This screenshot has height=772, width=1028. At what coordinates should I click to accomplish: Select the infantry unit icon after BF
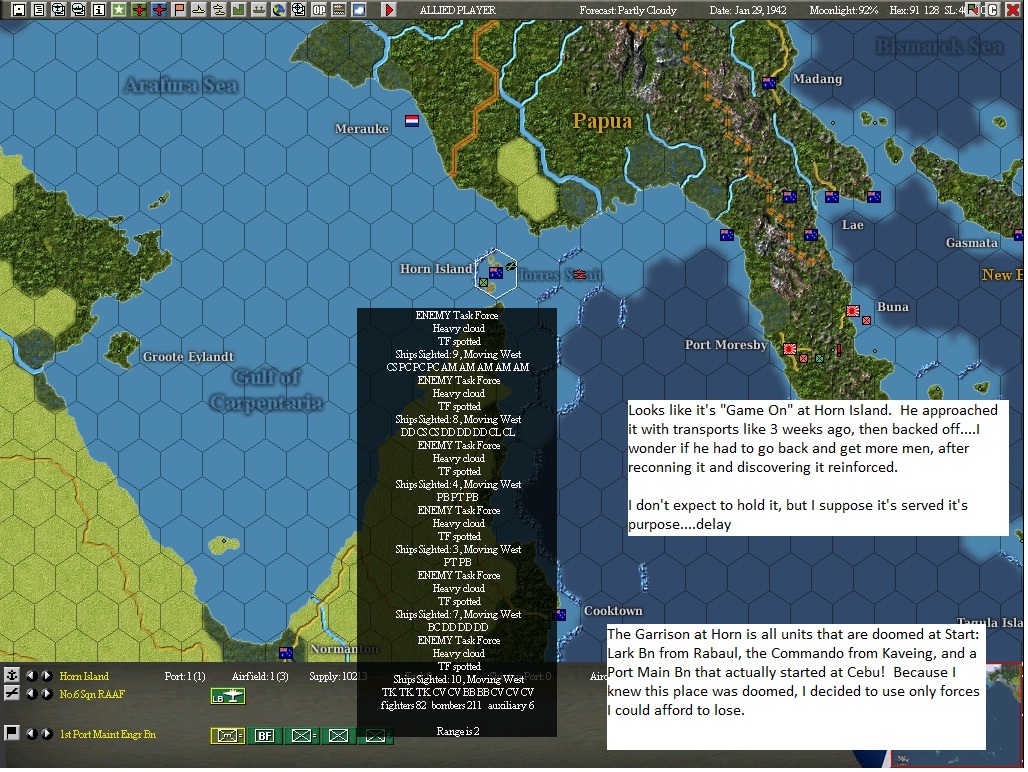pos(301,736)
